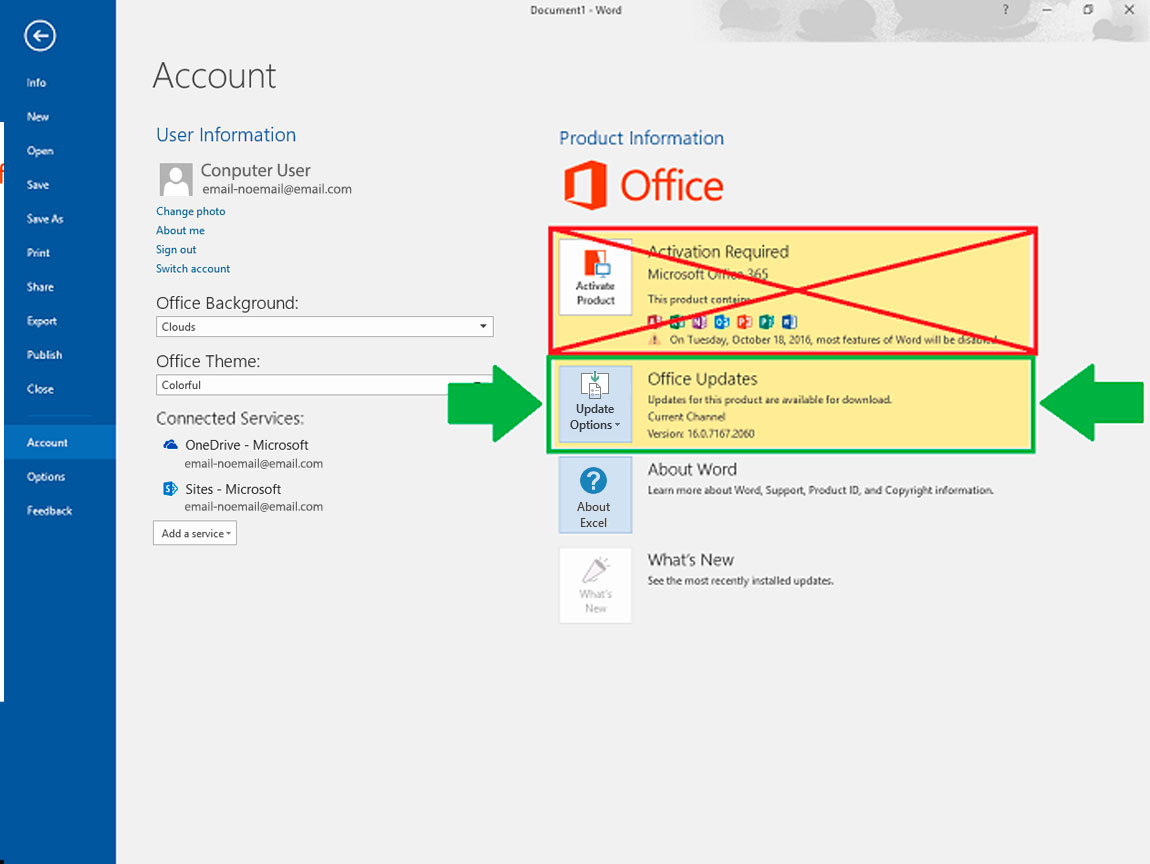Click the What's New icon button
The width and height of the screenshot is (1150, 864).
tap(595, 585)
